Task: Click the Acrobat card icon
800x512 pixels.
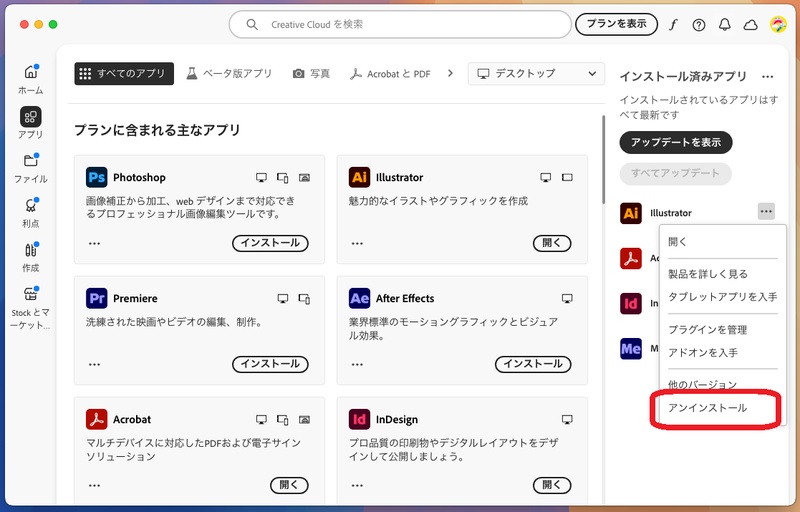Action: tap(96, 419)
